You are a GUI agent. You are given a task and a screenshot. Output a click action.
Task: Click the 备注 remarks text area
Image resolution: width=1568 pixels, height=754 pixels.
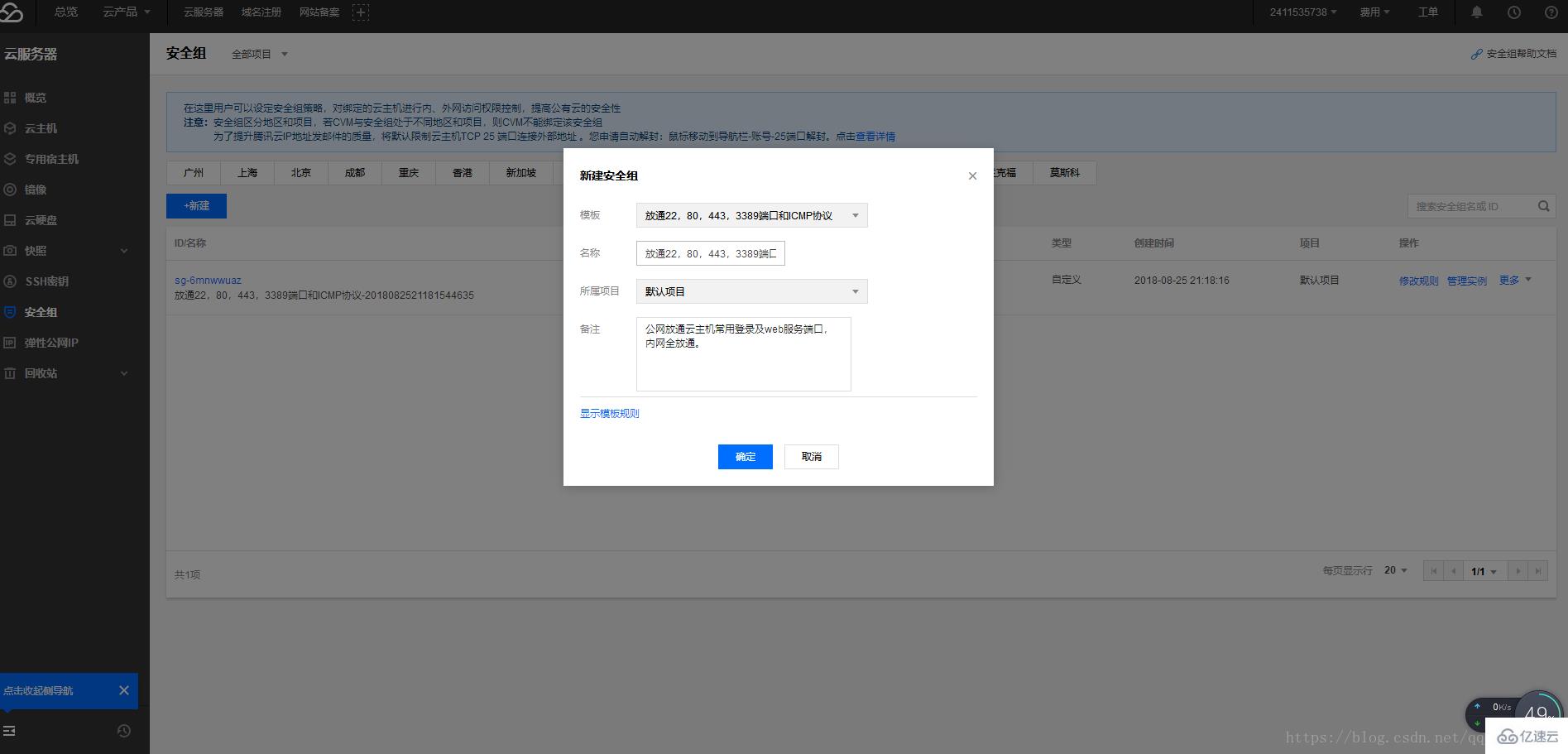[x=744, y=354]
